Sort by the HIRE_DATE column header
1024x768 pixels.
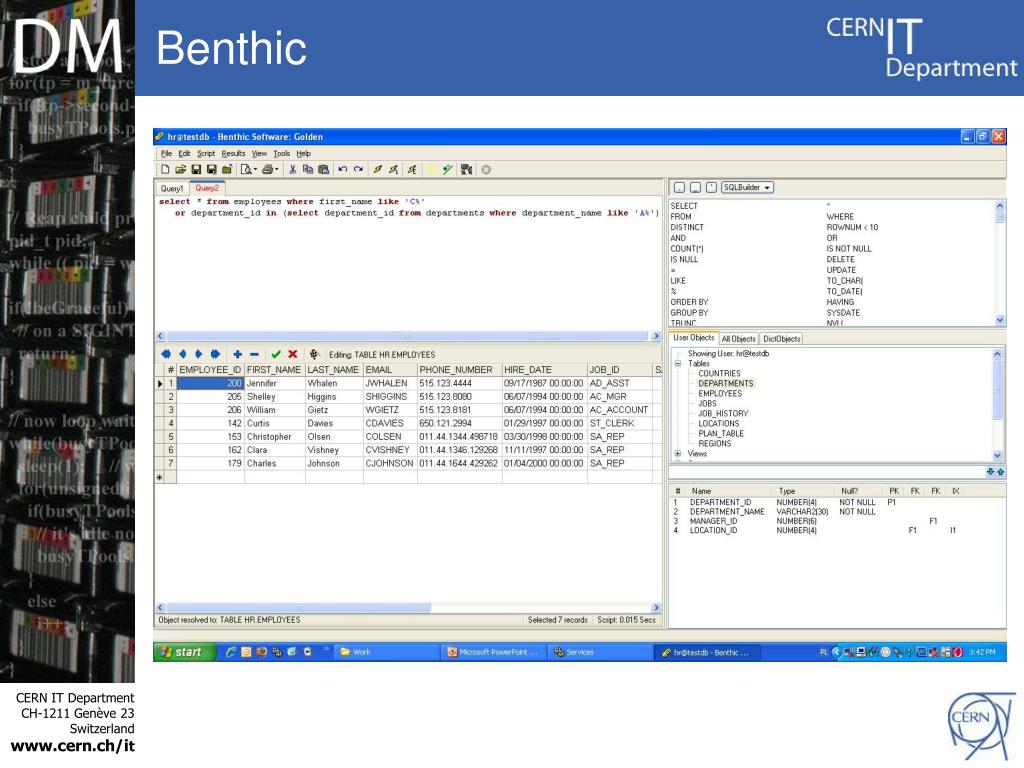(545, 370)
